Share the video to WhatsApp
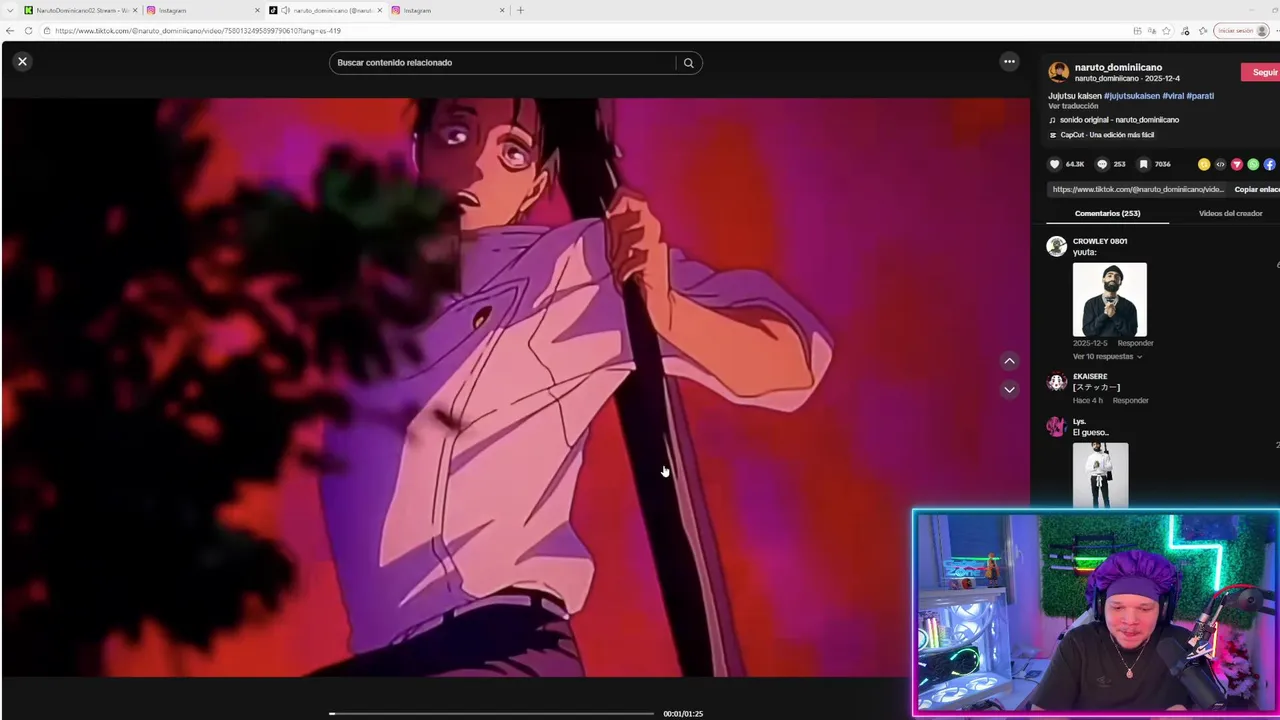The width and height of the screenshot is (1280, 720). pyautogui.click(x=1253, y=164)
